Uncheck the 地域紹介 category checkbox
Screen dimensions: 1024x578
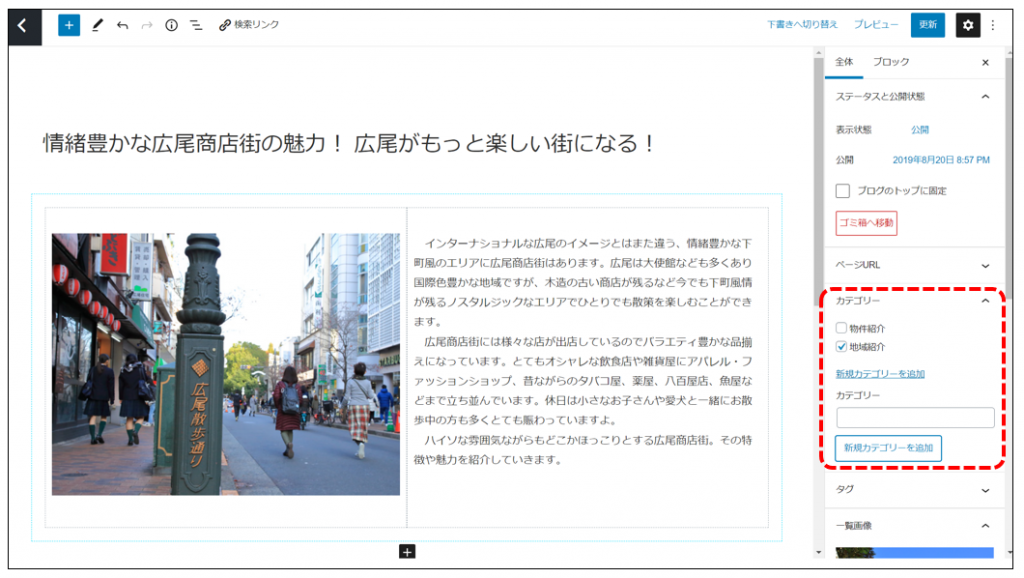842,347
